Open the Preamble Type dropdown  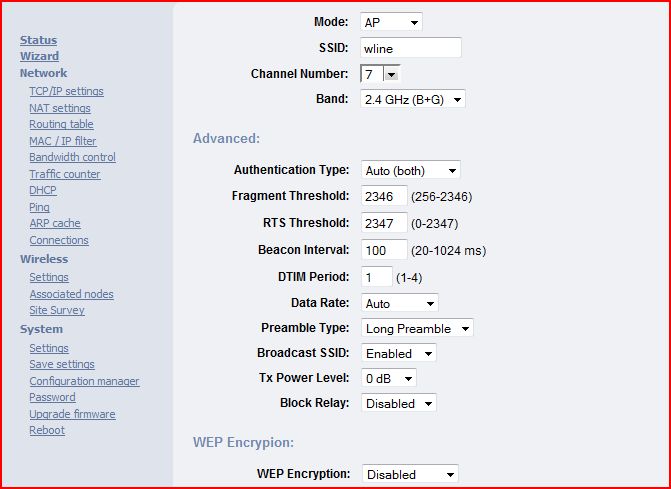tap(416, 329)
